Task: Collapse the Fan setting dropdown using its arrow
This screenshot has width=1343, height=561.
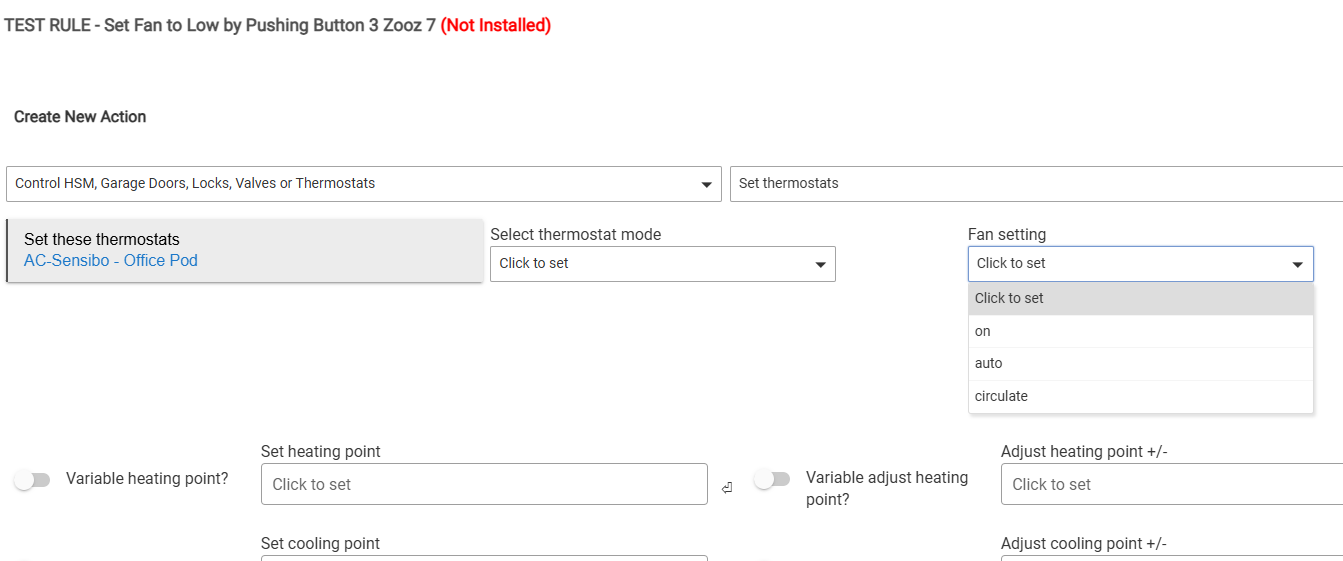Action: (1297, 265)
